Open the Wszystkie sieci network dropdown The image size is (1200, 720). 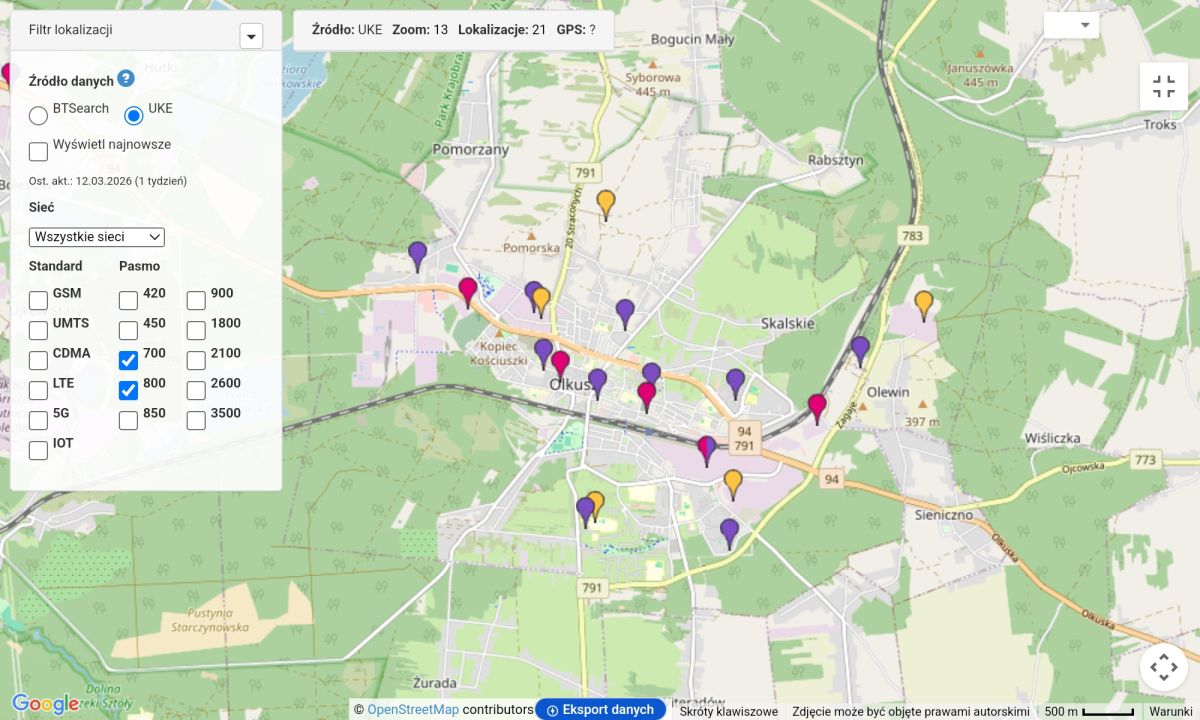[97, 237]
